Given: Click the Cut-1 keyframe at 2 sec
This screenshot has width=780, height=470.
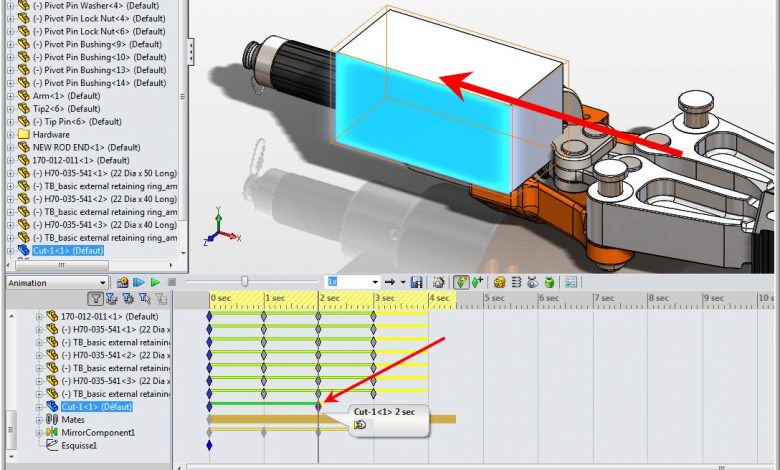Looking at the screenshot, I should click(x=319, y=407).
